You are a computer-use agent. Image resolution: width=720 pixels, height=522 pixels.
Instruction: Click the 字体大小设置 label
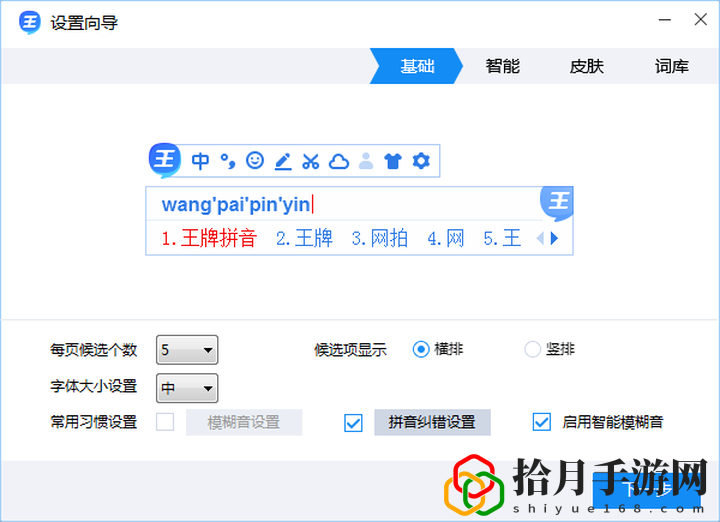coord(94,386)
